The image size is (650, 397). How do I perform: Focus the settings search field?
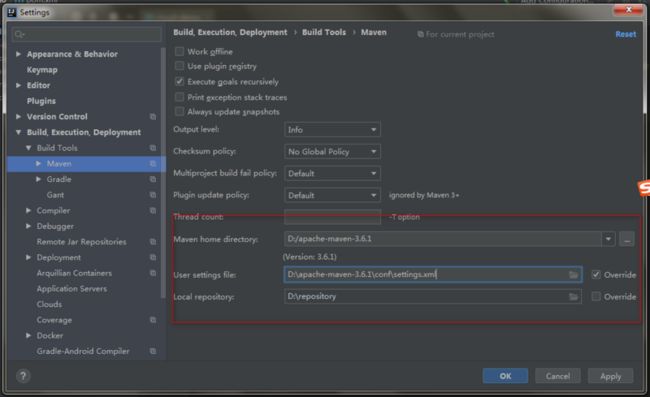[87, 34]
